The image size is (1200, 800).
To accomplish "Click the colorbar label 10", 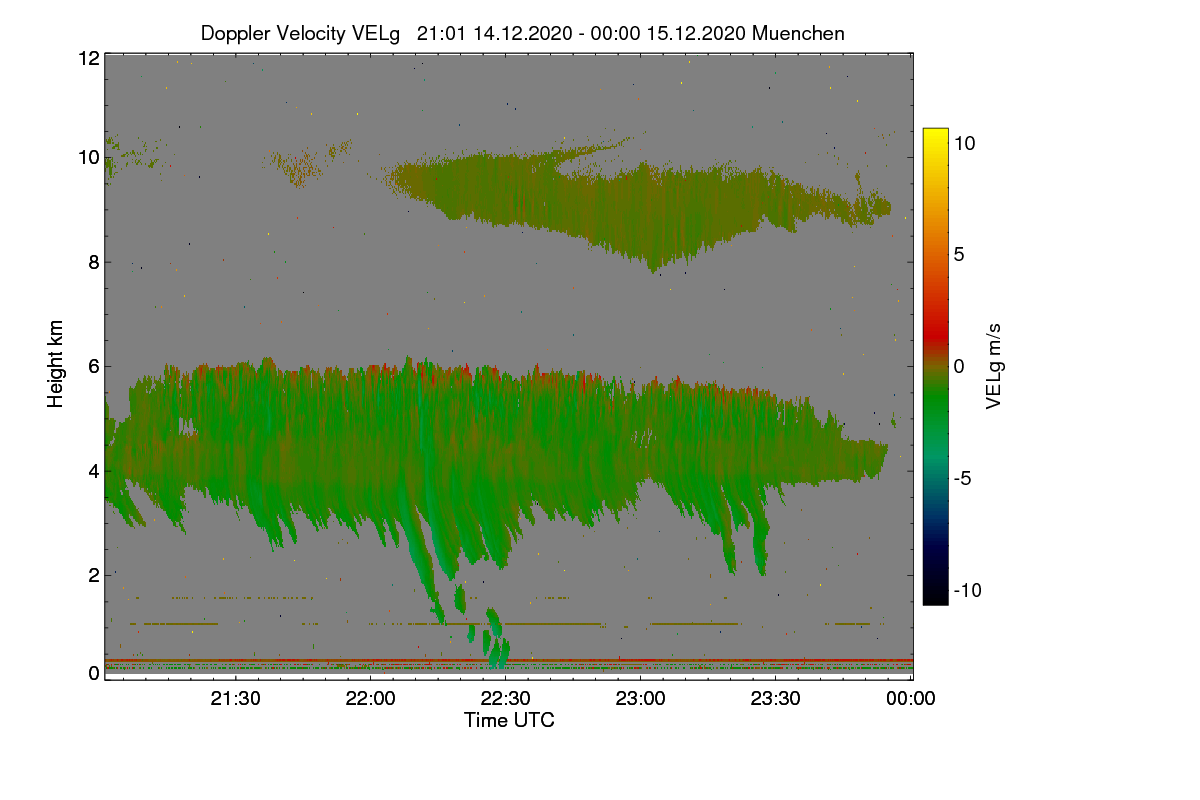I will pos(964,143).
